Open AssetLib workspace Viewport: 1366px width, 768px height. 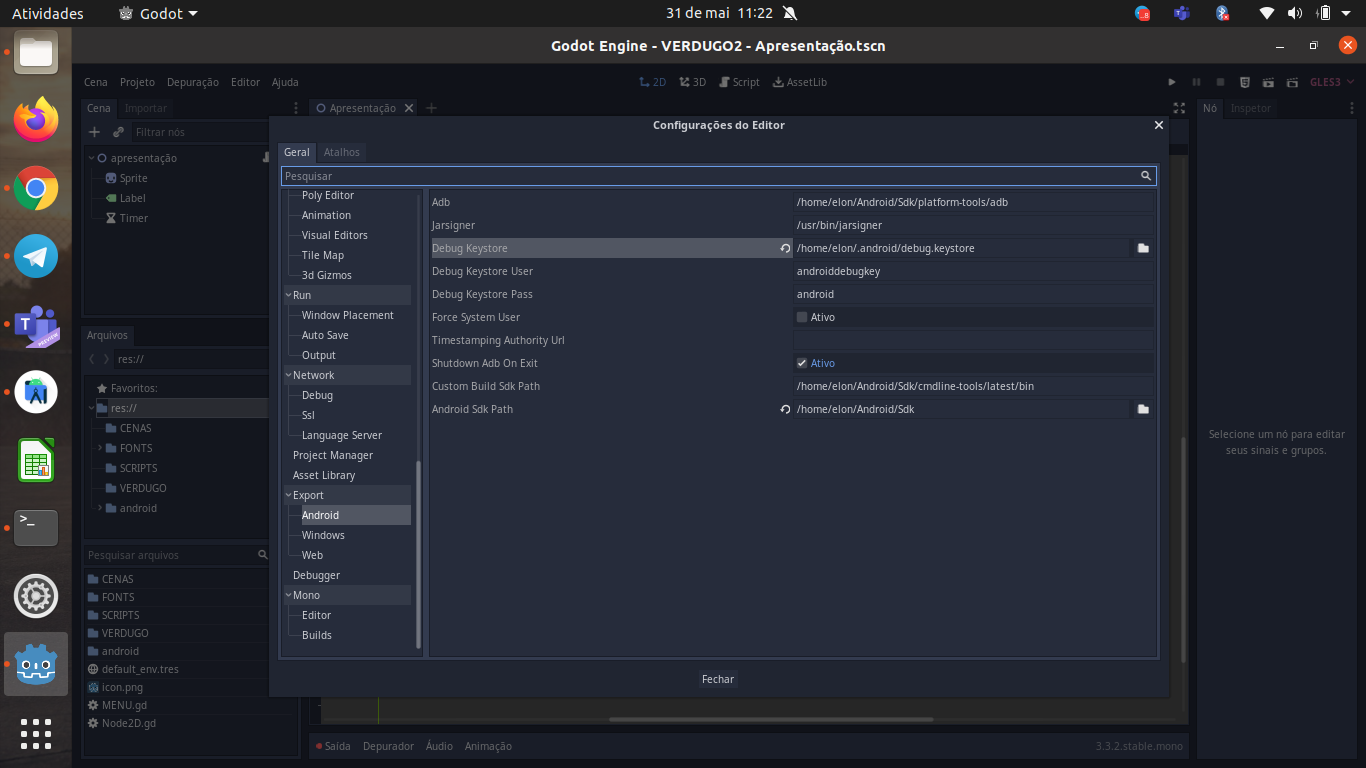tap(800, 82)
